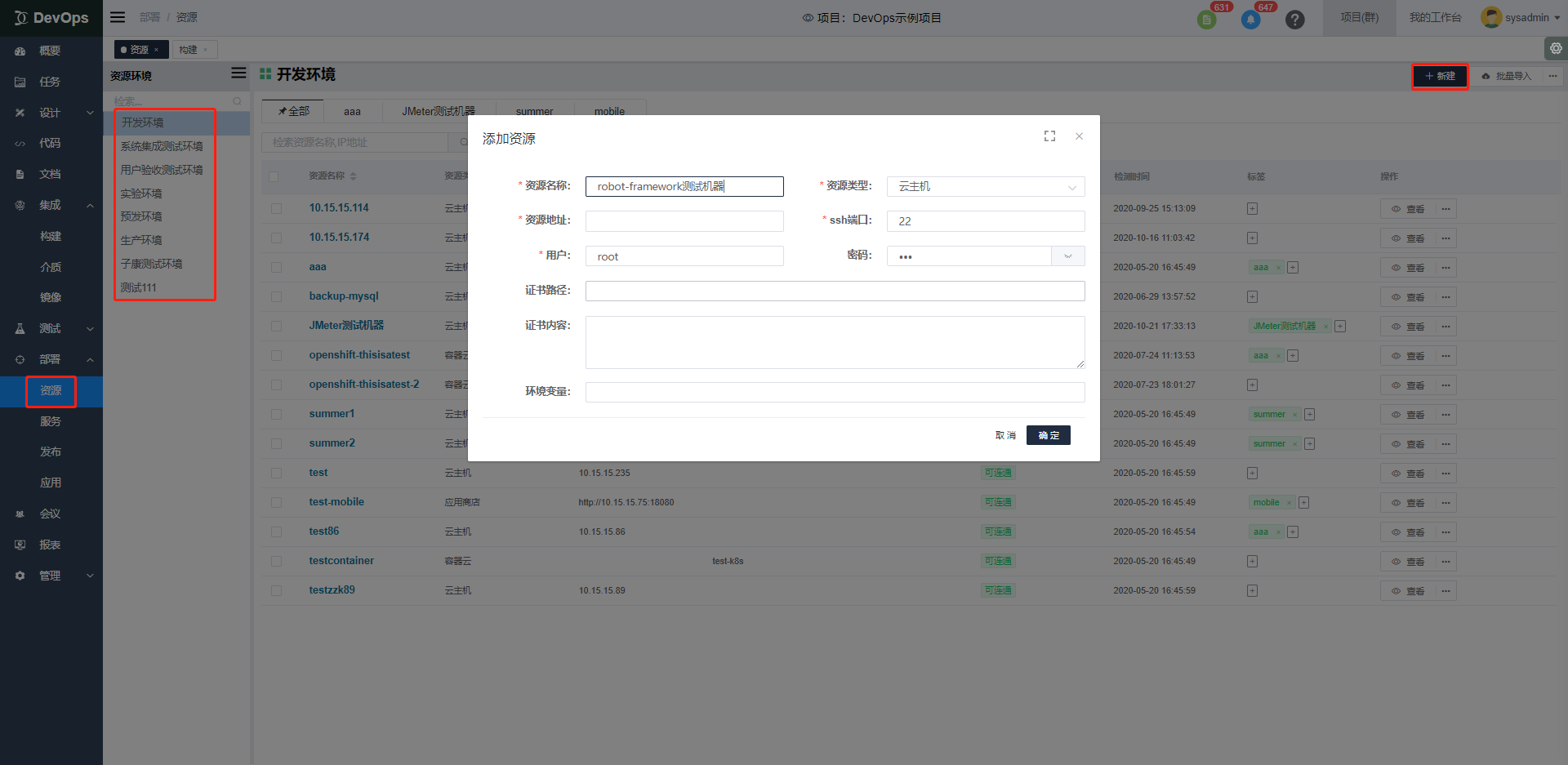The width and height of the screenshot is (1568, 765).
Task: Open the 资源类型 dropdown showing 云主机
Action: pos(986,187)
